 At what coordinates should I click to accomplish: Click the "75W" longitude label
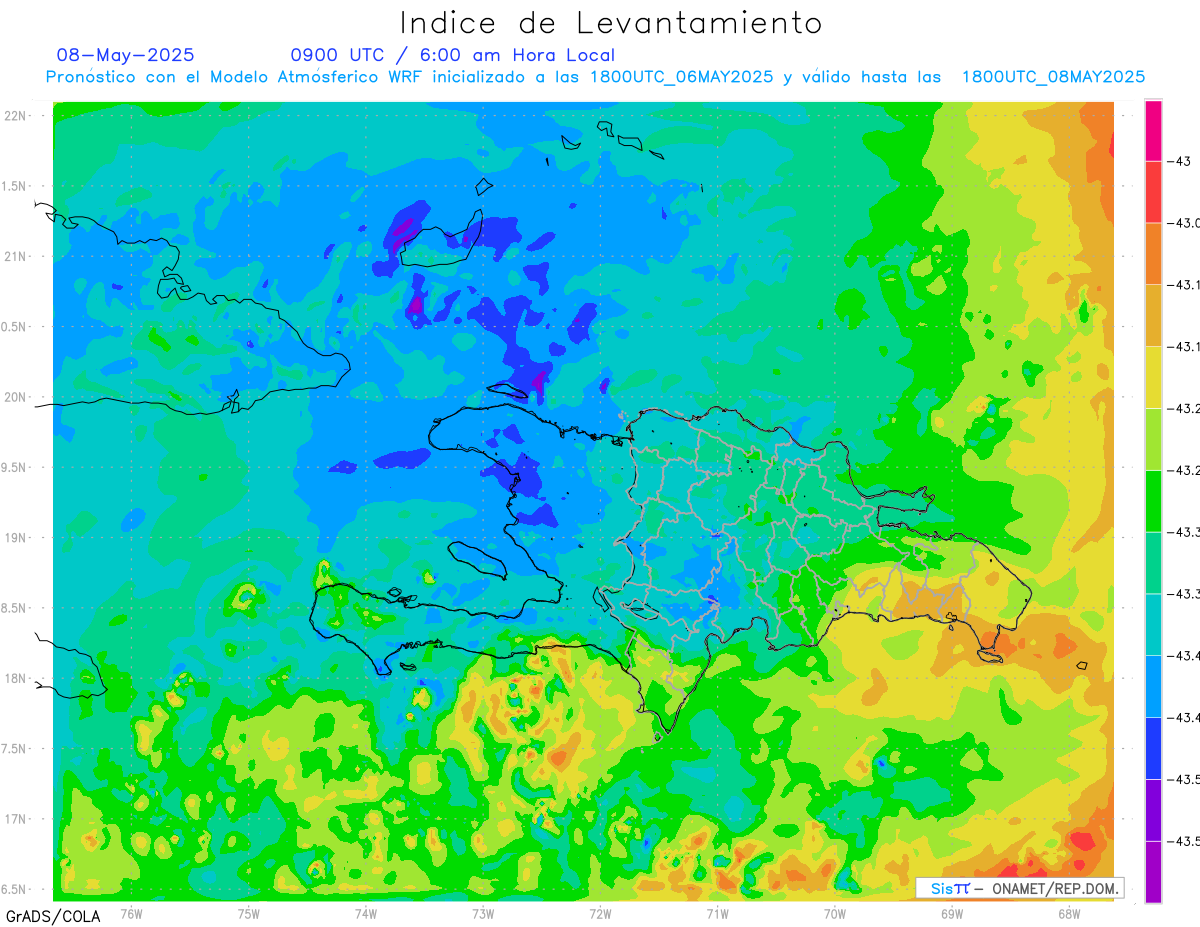[249, 913]
